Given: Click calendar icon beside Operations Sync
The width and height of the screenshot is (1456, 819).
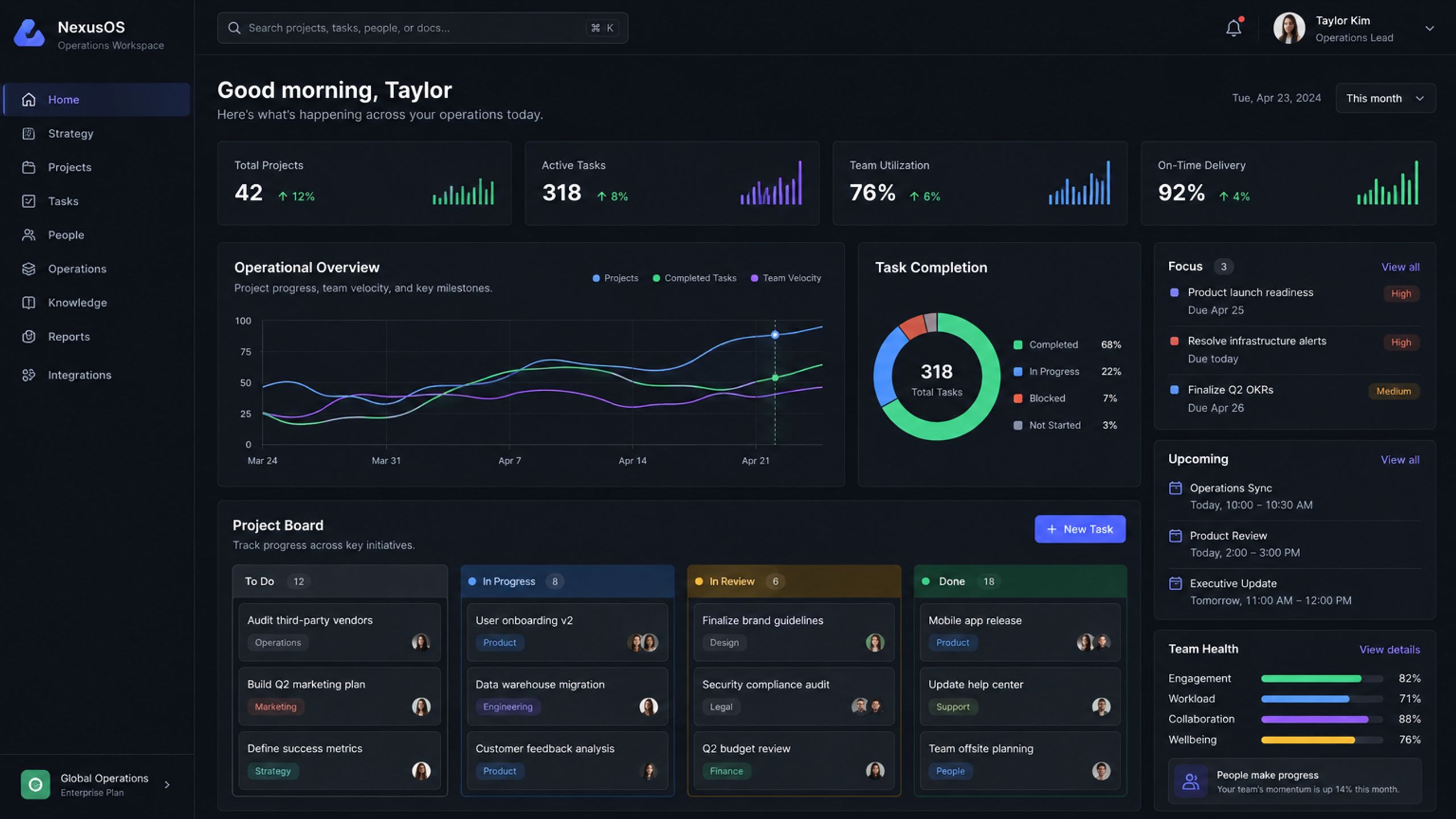Looking at the screenshot, I should [1175, 488].
